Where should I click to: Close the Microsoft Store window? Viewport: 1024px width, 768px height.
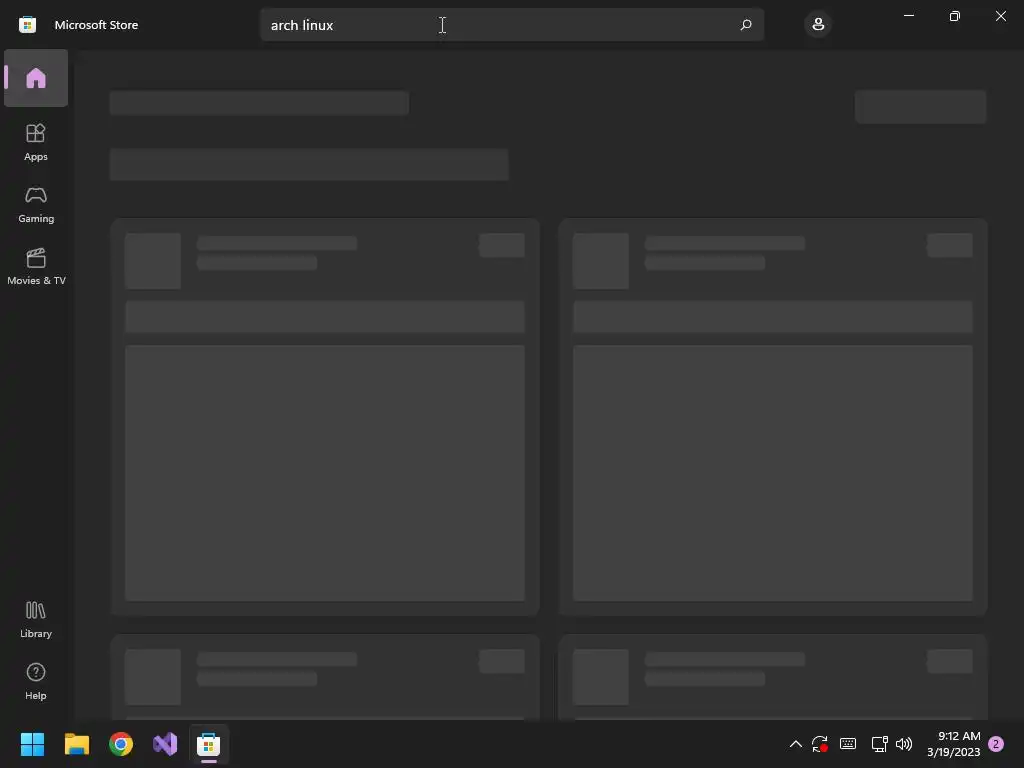coord(1000,16)
